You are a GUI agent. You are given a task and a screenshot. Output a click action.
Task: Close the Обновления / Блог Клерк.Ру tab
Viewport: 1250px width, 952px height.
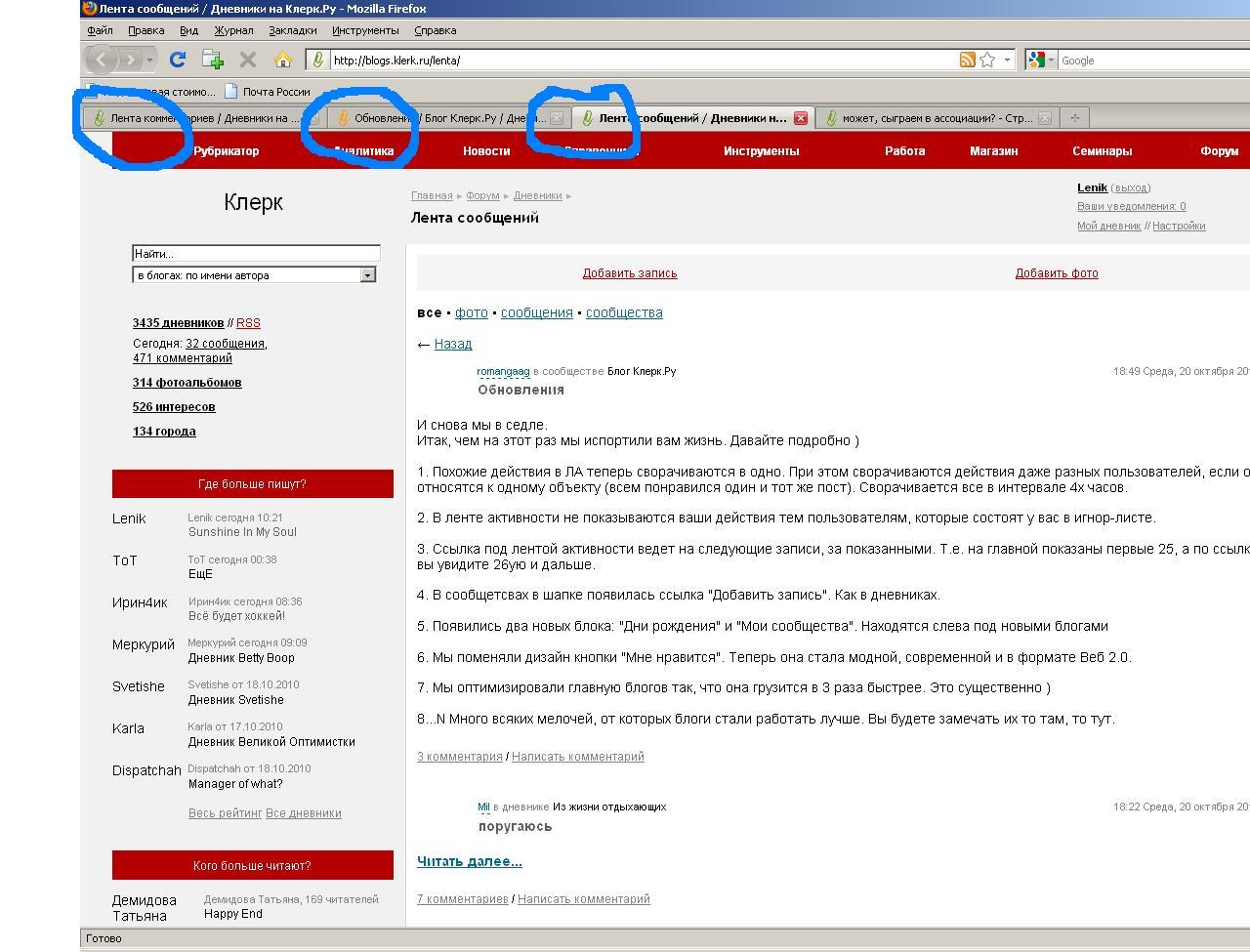557,118
